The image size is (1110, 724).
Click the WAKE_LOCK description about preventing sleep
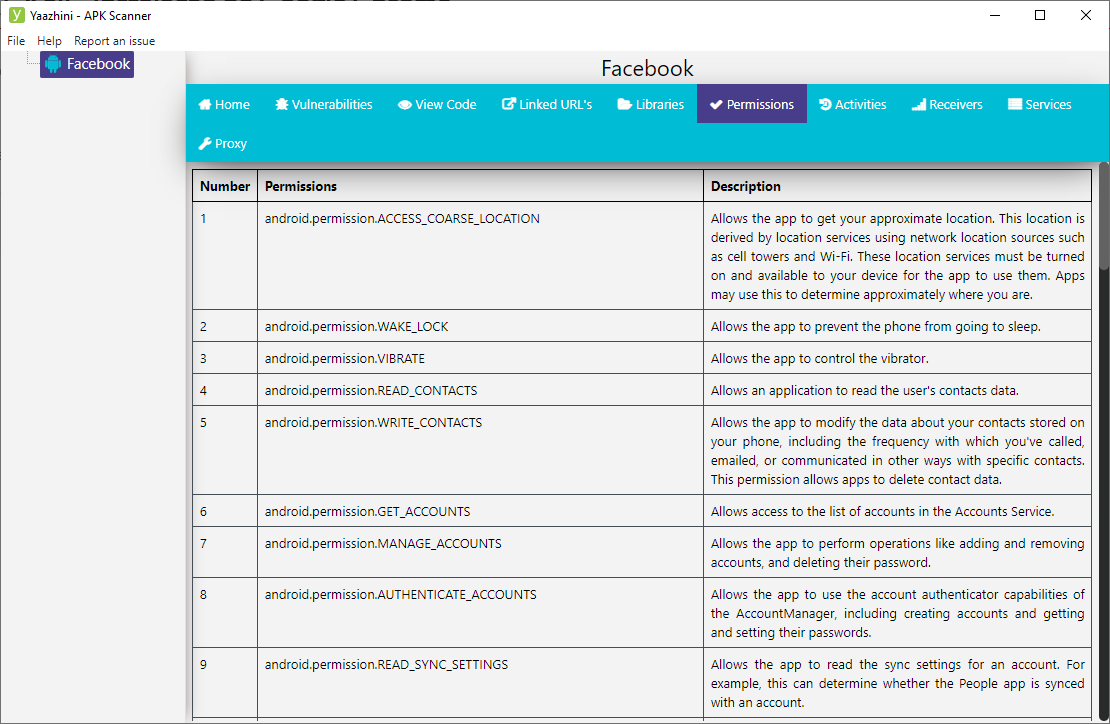click(x=876, y=326)
